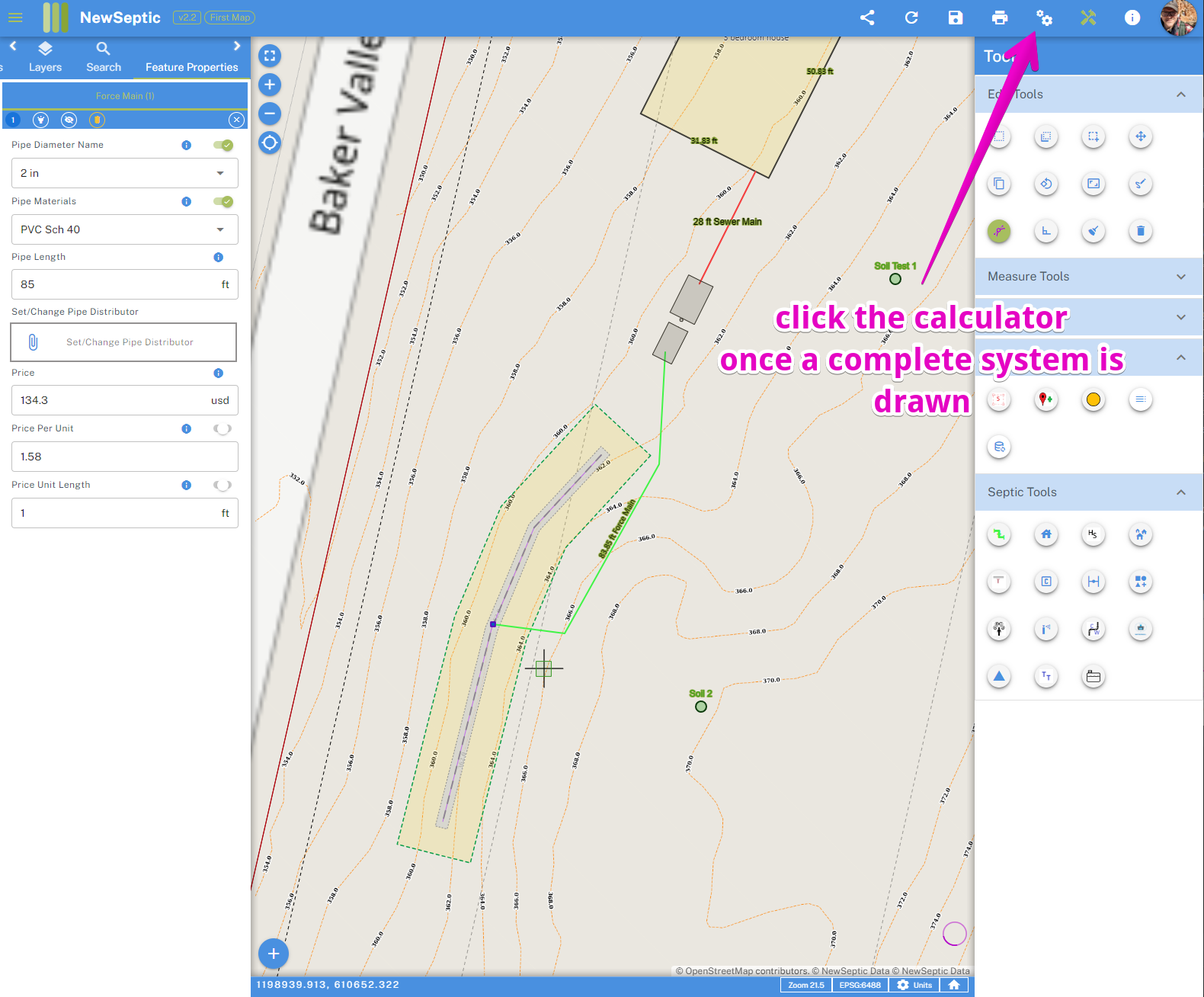Click the zoom in plus button on map
The image size is (1204, 997).
pyautogui.click(x=270, y=85)
